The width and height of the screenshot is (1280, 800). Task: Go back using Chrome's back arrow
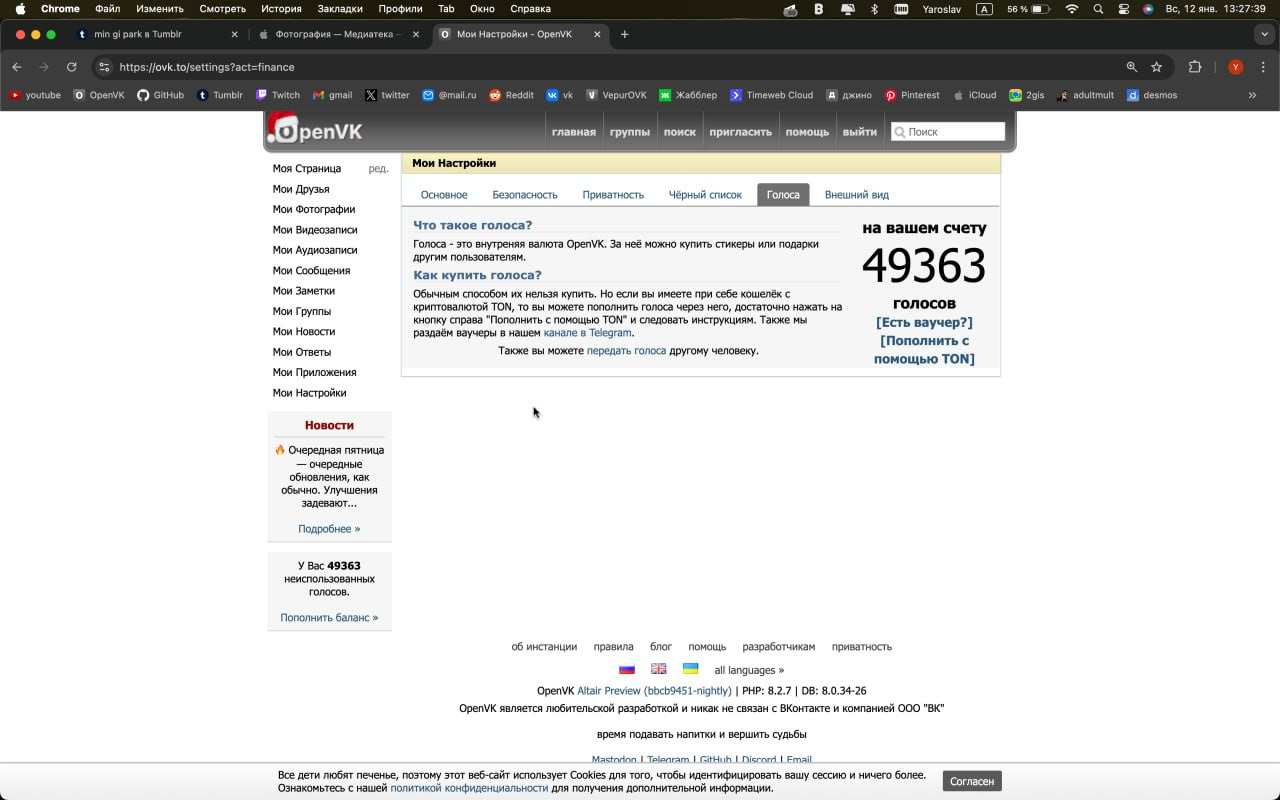(x=17, y=67)
